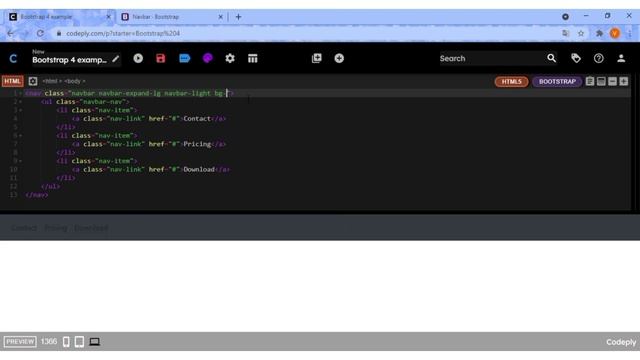The width and height of the screenshot is (640, 360).
Task: Collapse code fold on line 6
Action: tap(20, 136)
